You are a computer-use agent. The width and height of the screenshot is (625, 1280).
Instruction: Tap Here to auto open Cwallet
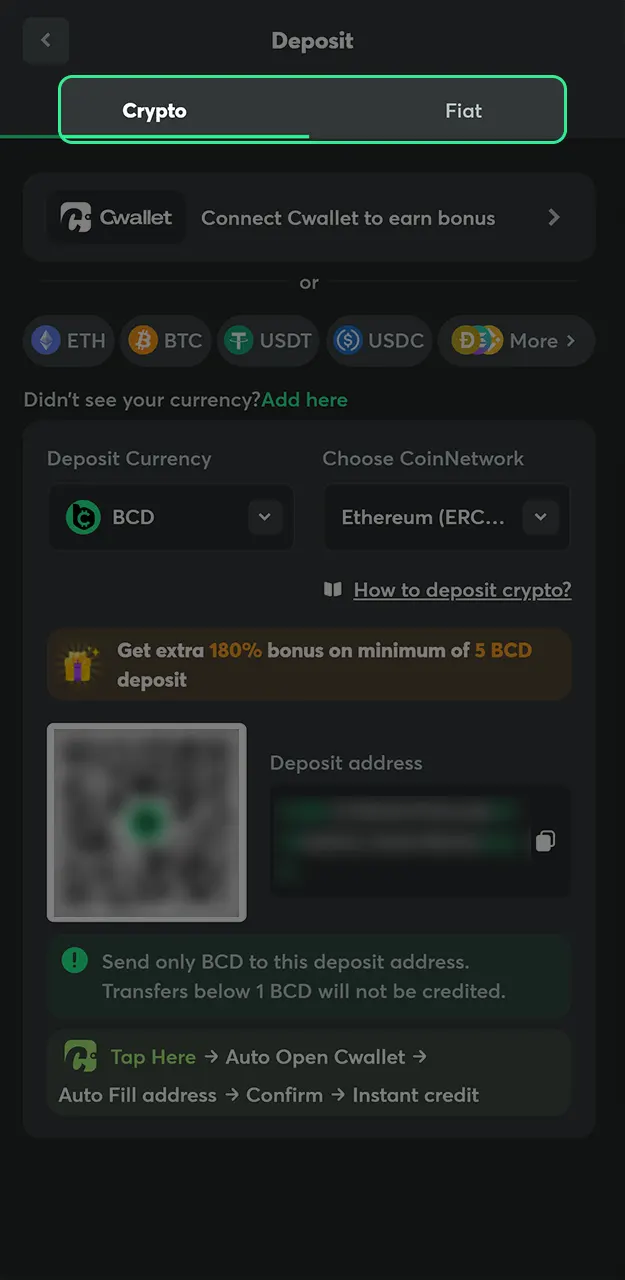tap(153, 1057)
